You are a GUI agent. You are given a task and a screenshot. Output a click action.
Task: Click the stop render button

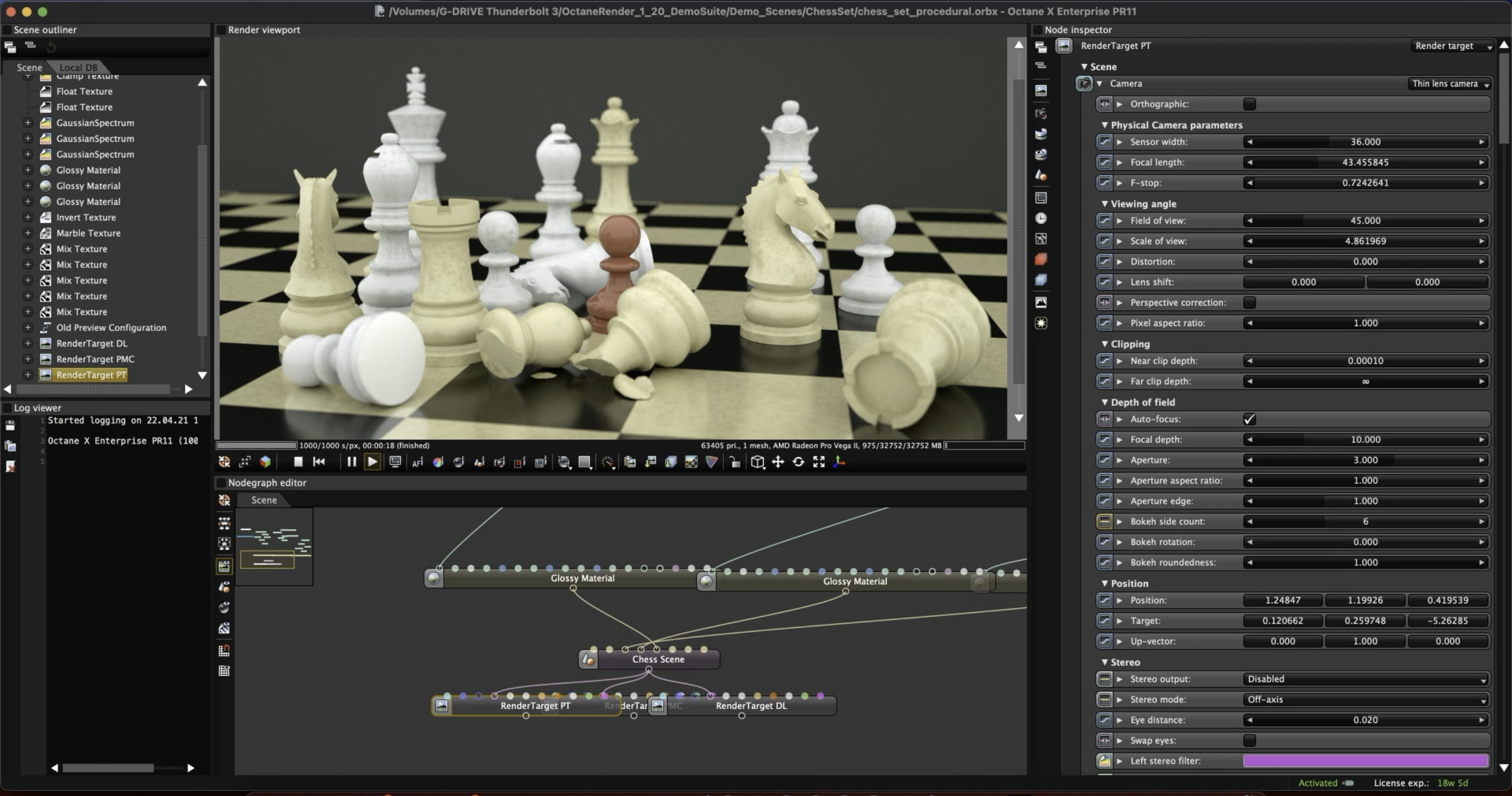click(298, 462)
